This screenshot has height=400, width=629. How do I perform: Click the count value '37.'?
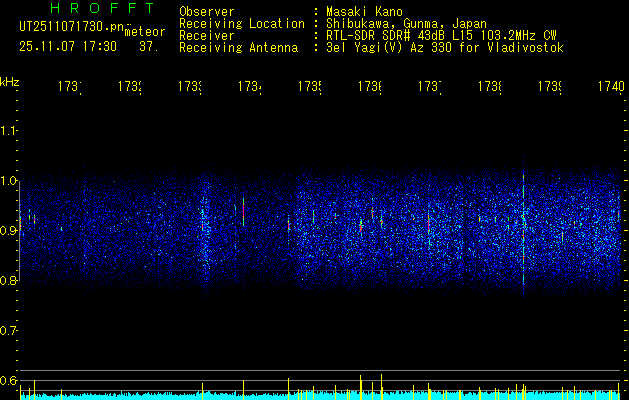[149, 47]
